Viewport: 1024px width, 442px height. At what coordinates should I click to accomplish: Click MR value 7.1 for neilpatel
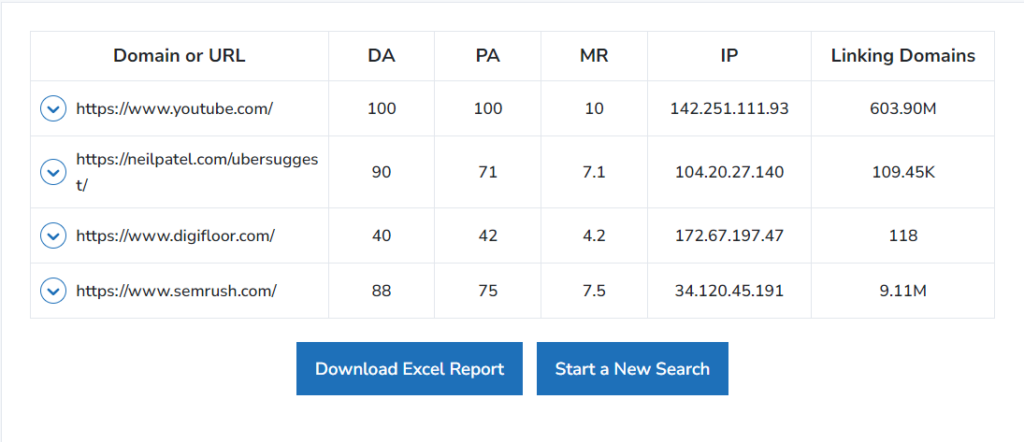click(594, 172)
